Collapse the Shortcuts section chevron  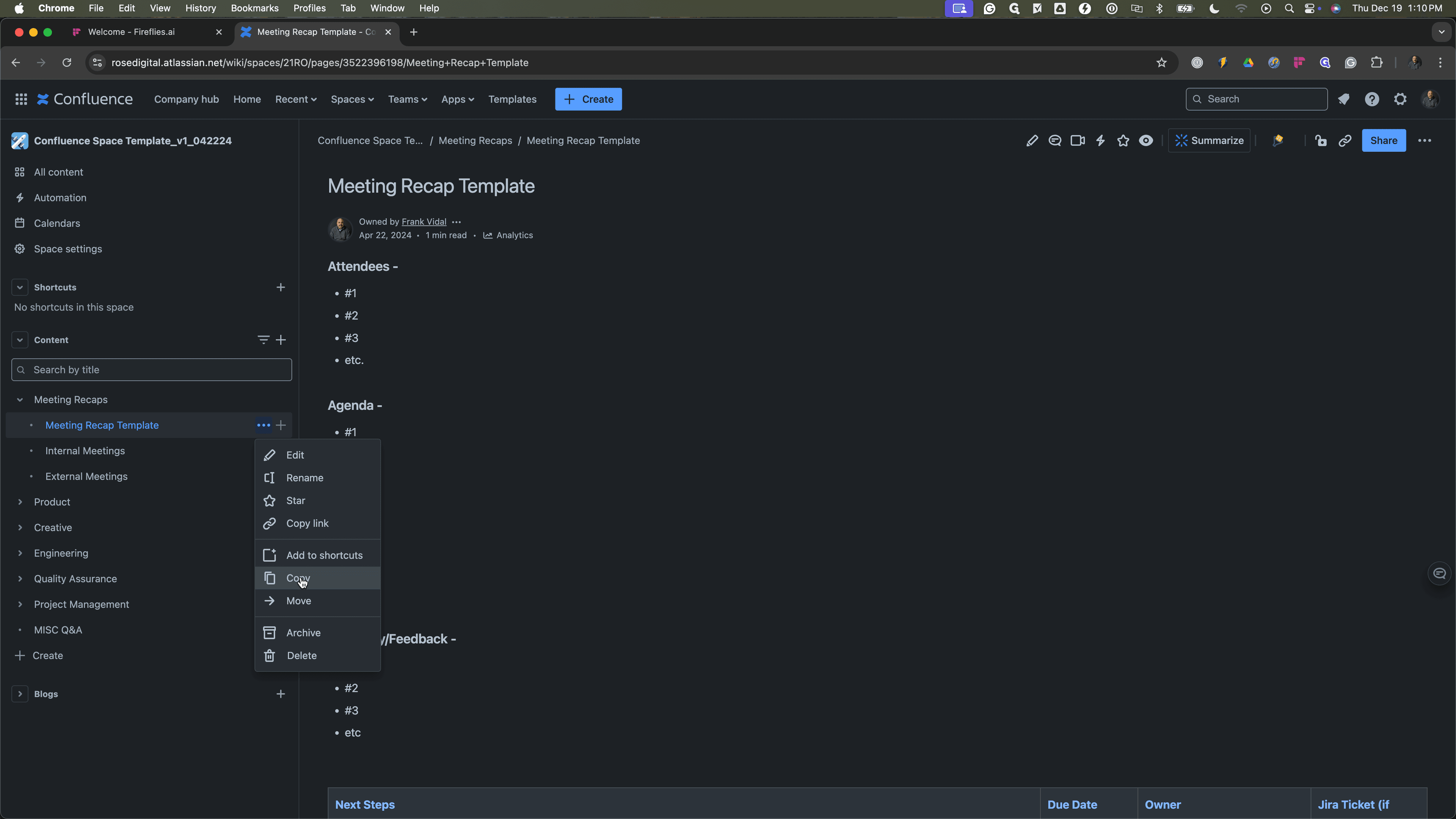tap(20, 287)
